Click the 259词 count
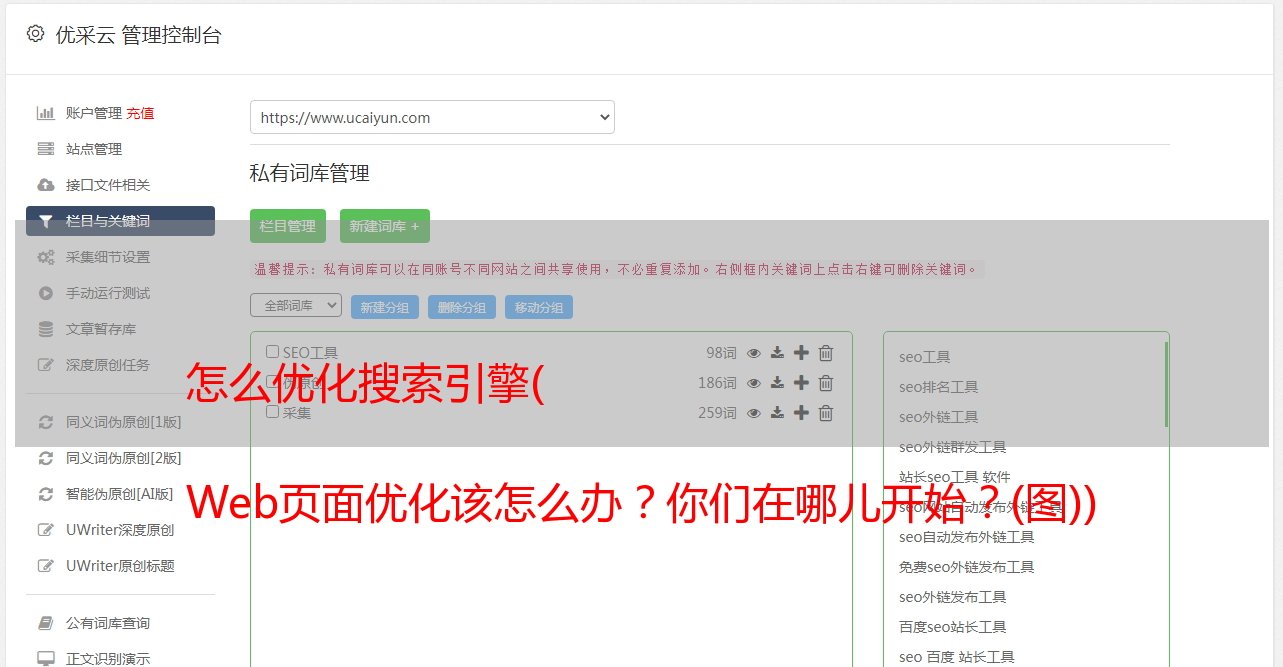This screenshot has width=1283, height=667. coord(717,413)
